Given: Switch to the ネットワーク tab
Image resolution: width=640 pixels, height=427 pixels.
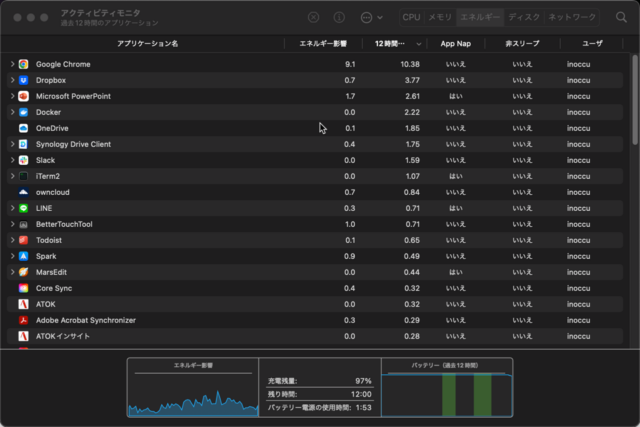Looking at the screenshot, I should (573, 17).
